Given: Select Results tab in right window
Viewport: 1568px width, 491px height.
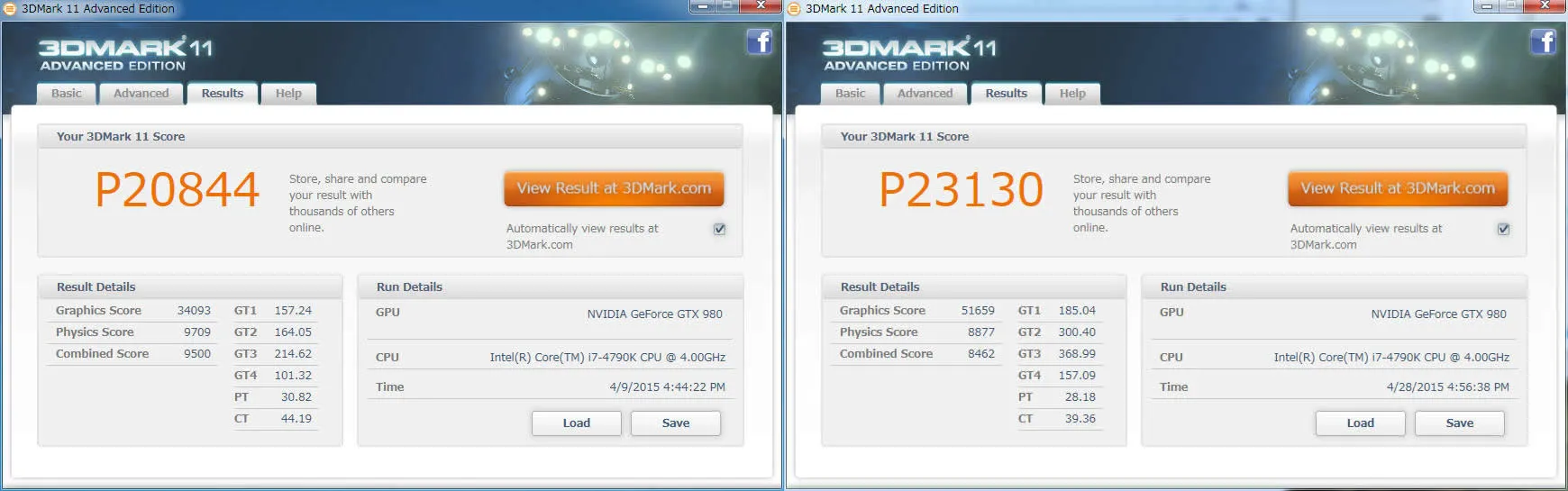Looking at the screenshot, I should tap(1007, 94).
